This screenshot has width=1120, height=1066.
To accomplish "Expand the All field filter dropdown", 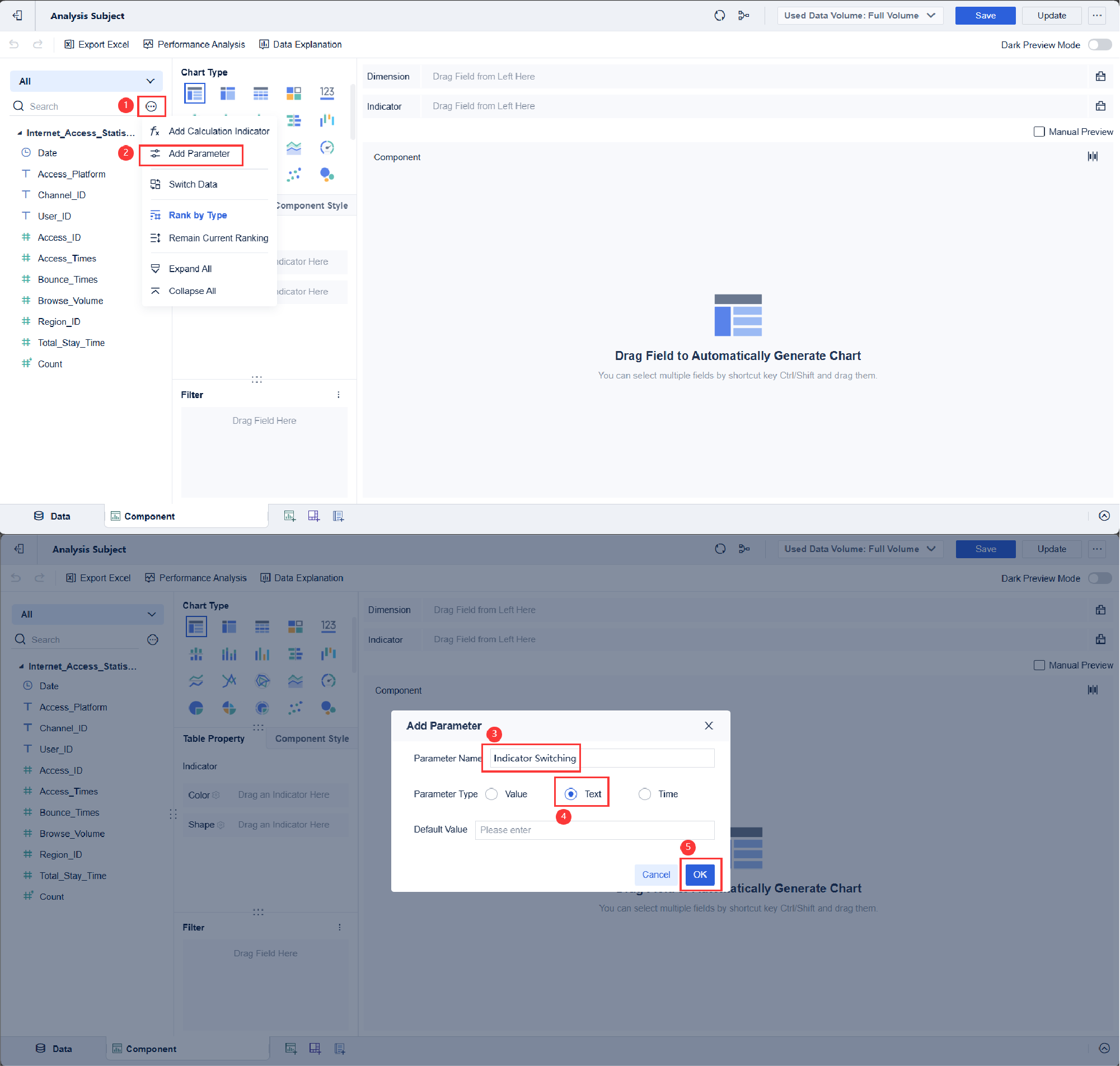I will click(x=86, y=81).
